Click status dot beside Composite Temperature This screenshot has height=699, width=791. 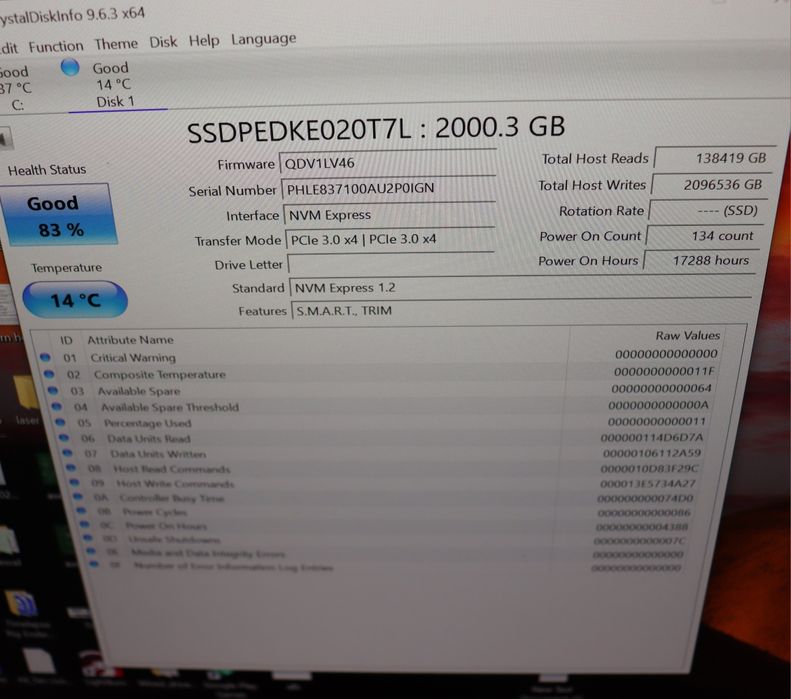[49, 374]
